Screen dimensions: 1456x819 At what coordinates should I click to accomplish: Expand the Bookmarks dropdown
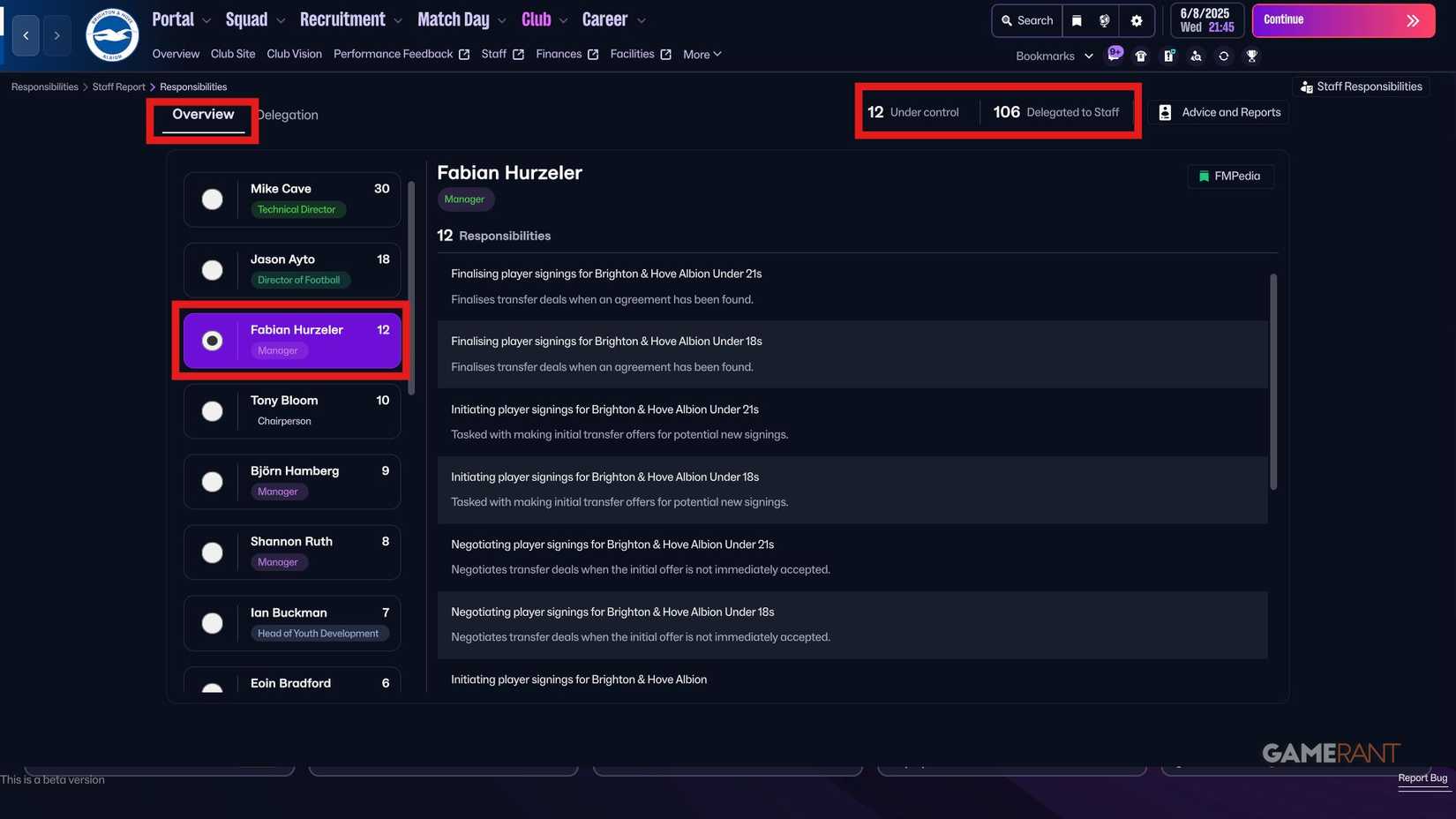1088,56
